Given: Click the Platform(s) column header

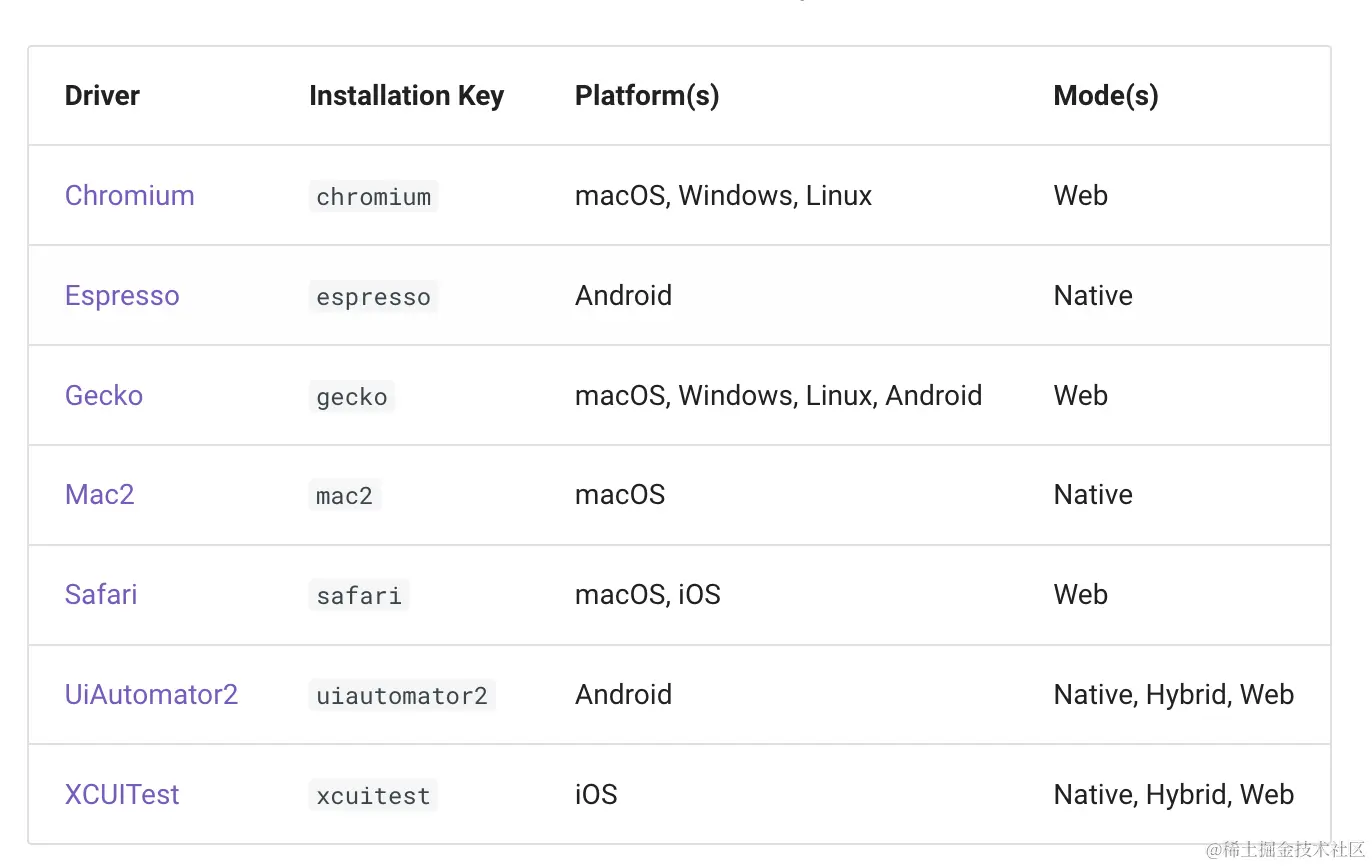Looking at the screenshot, I should click(x=647, y=96).
